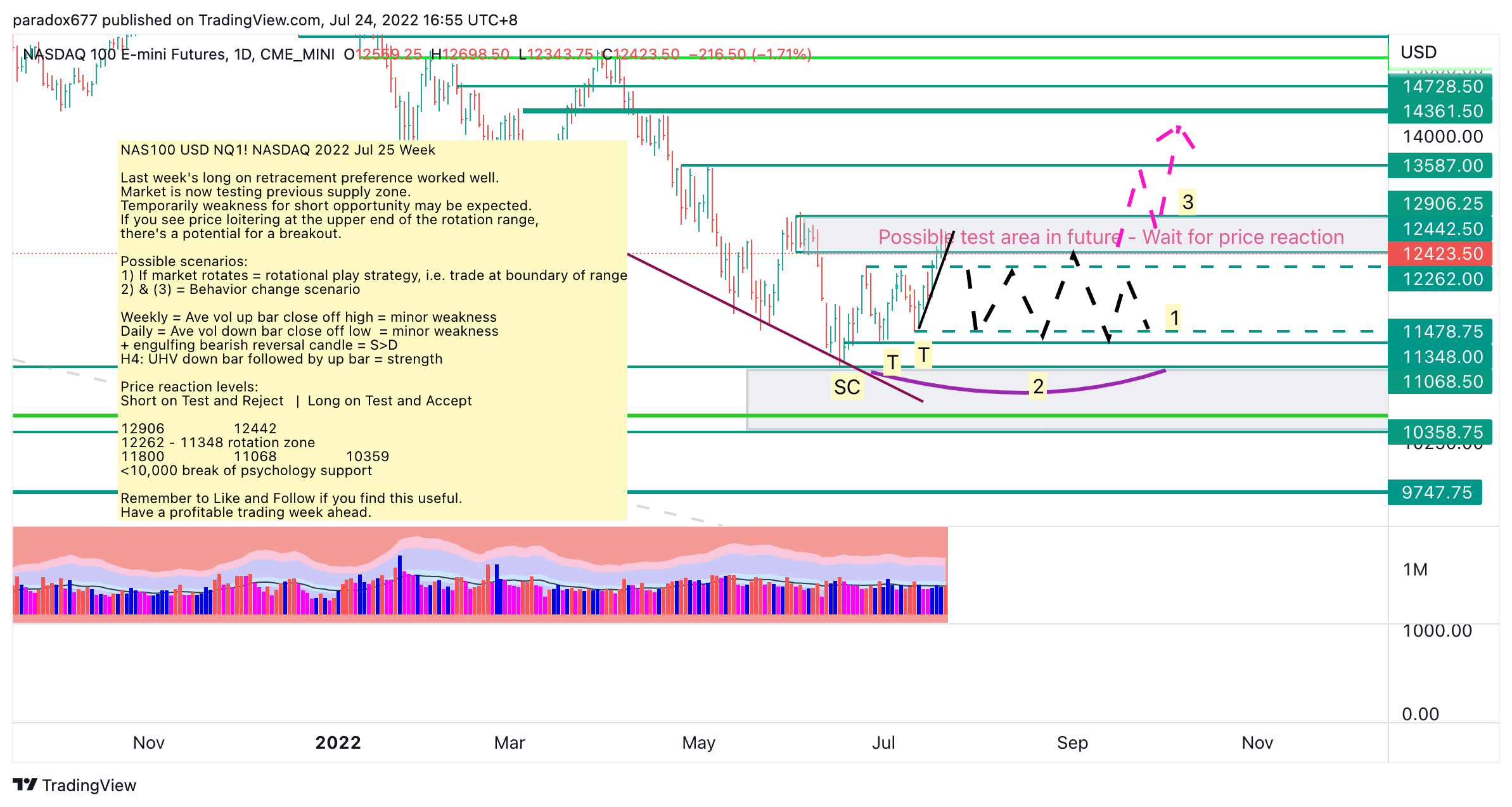Viewport: 1512px width, 807px height.
Task: Click the scenario 1 number label
Action: coord(1174,317)
